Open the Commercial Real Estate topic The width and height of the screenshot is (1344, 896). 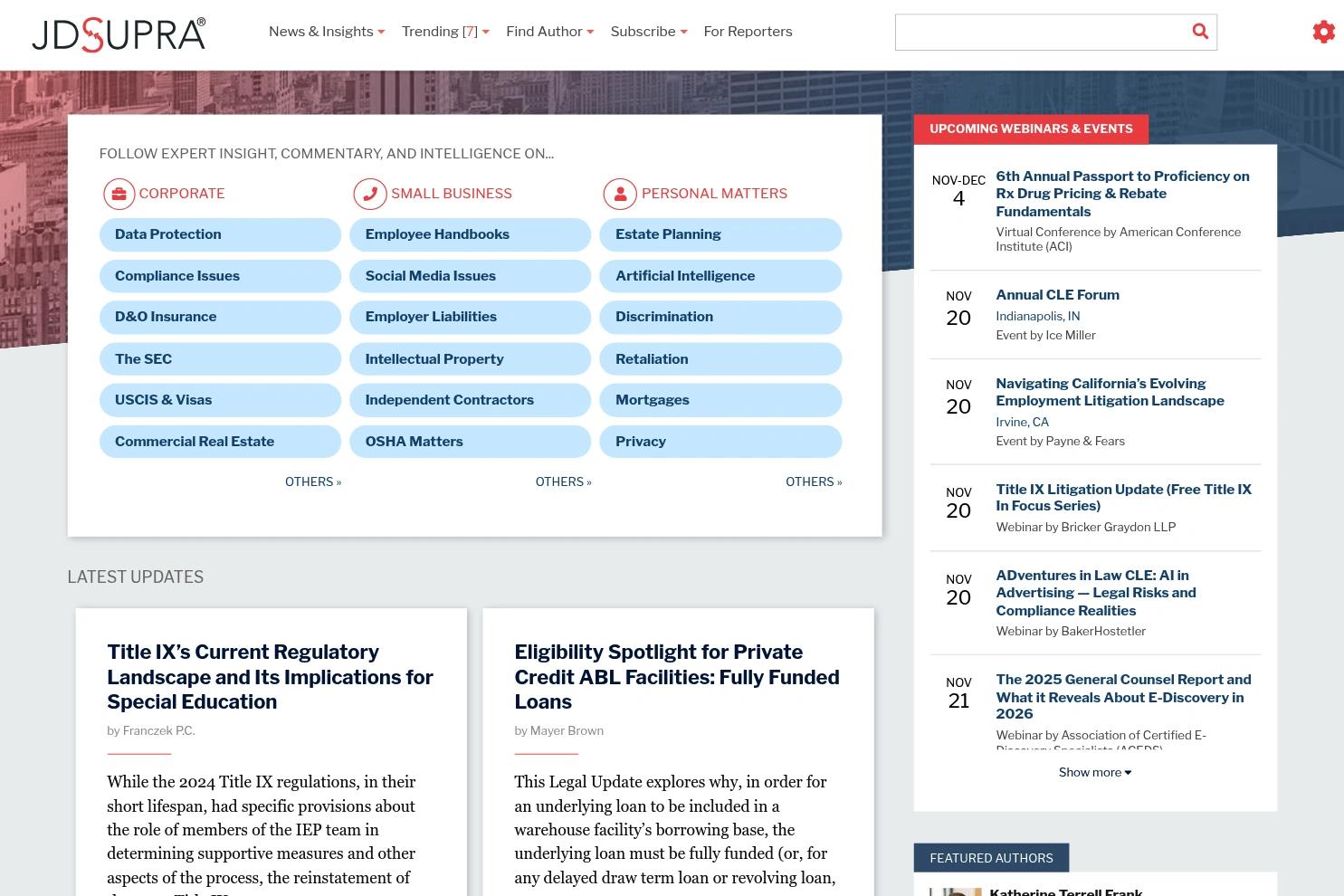tap(220, 442)
